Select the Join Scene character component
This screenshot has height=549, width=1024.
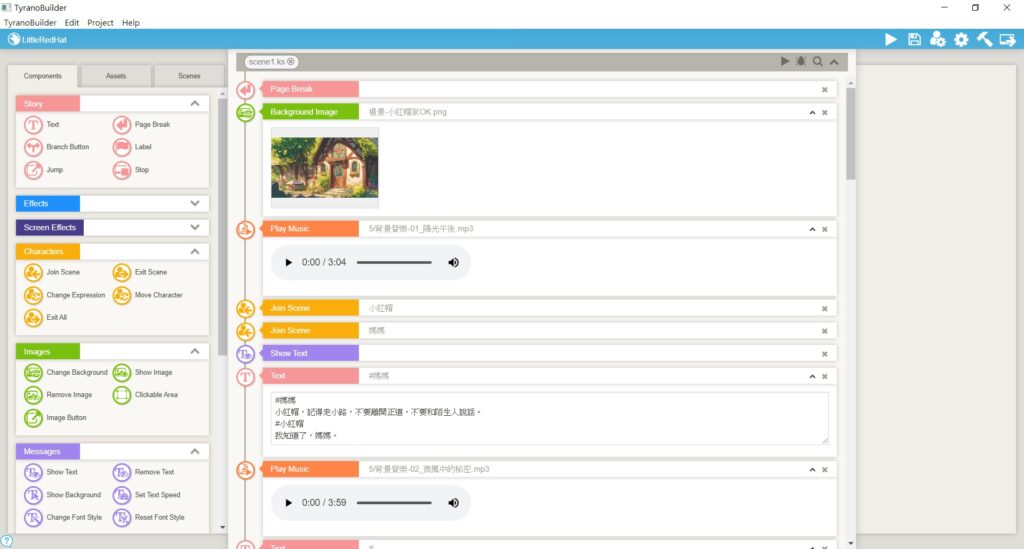[x=52, y=272]
